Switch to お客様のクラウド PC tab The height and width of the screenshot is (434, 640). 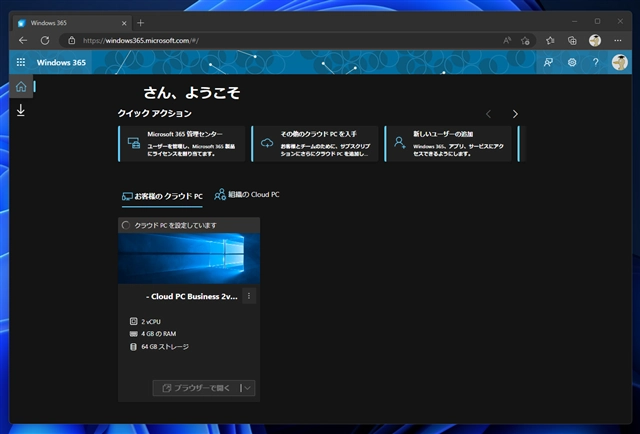point(162,196)
